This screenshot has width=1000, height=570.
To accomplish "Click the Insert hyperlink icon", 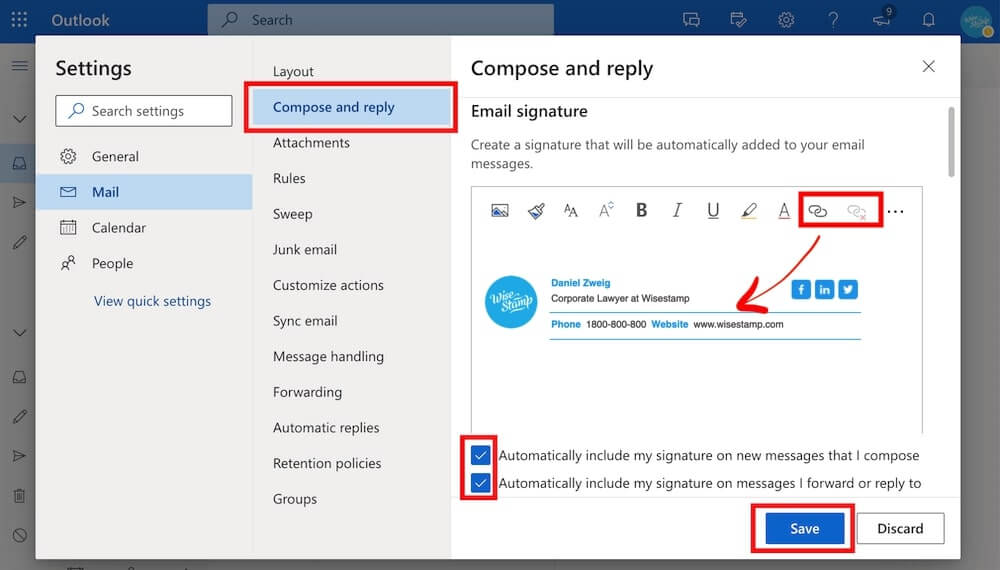I will pyautogui.click(x=818, y=211).
